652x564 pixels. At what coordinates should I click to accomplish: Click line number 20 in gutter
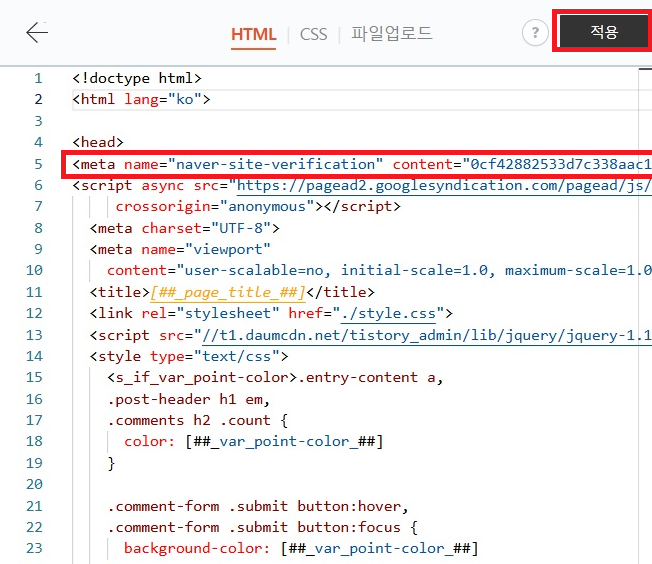click(x=34, y=484)
